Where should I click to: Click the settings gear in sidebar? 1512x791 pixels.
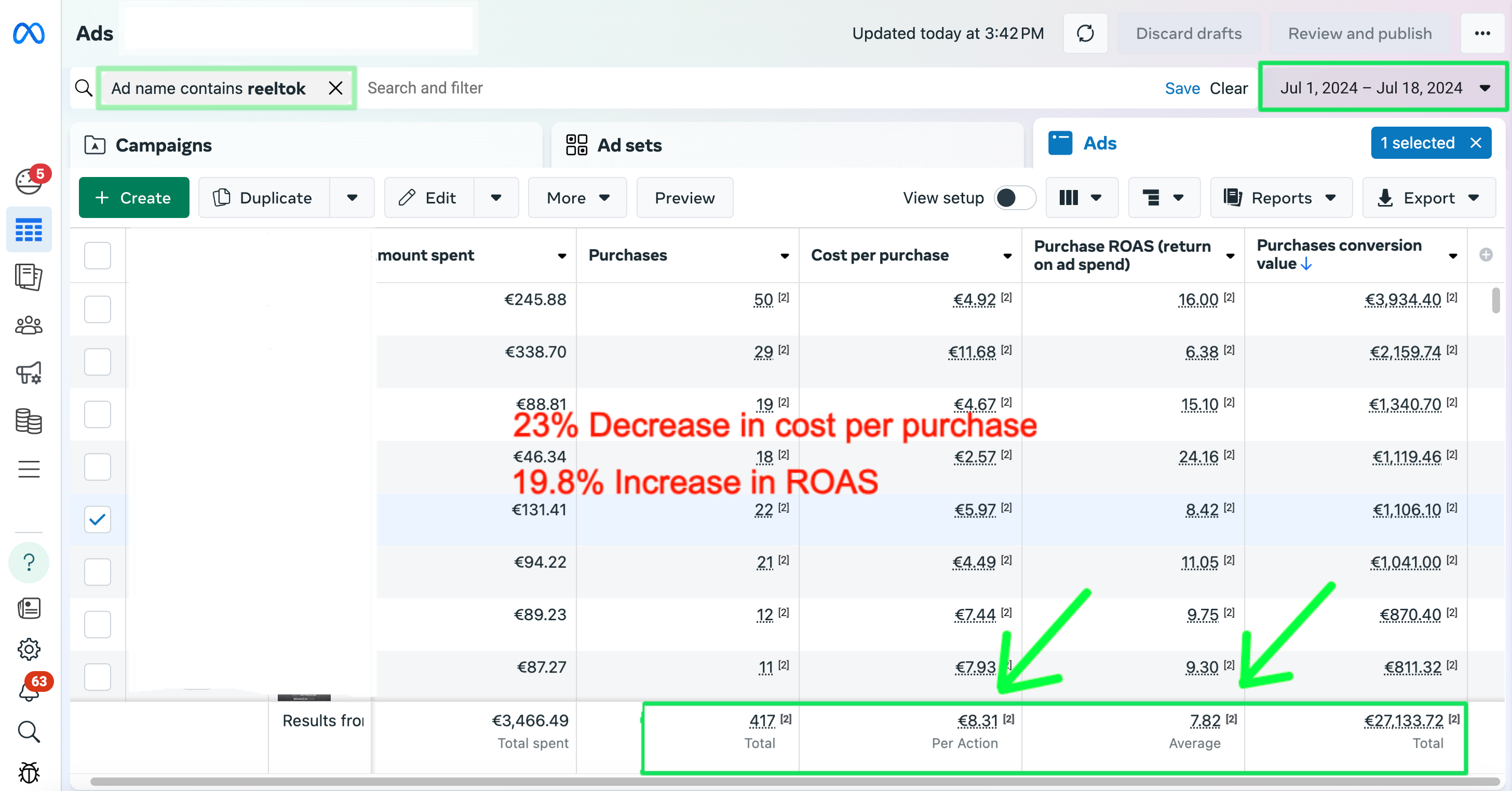point(29,649)
